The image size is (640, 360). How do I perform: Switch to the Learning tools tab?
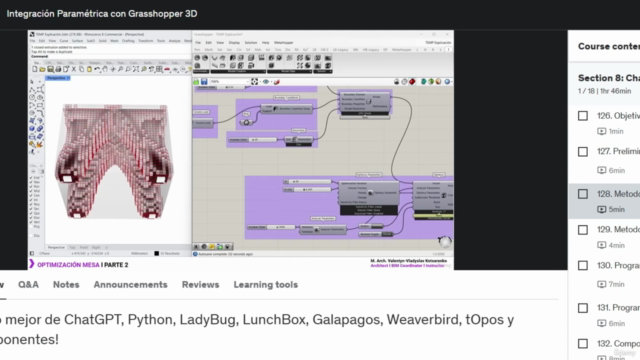[x=266, y=285]
